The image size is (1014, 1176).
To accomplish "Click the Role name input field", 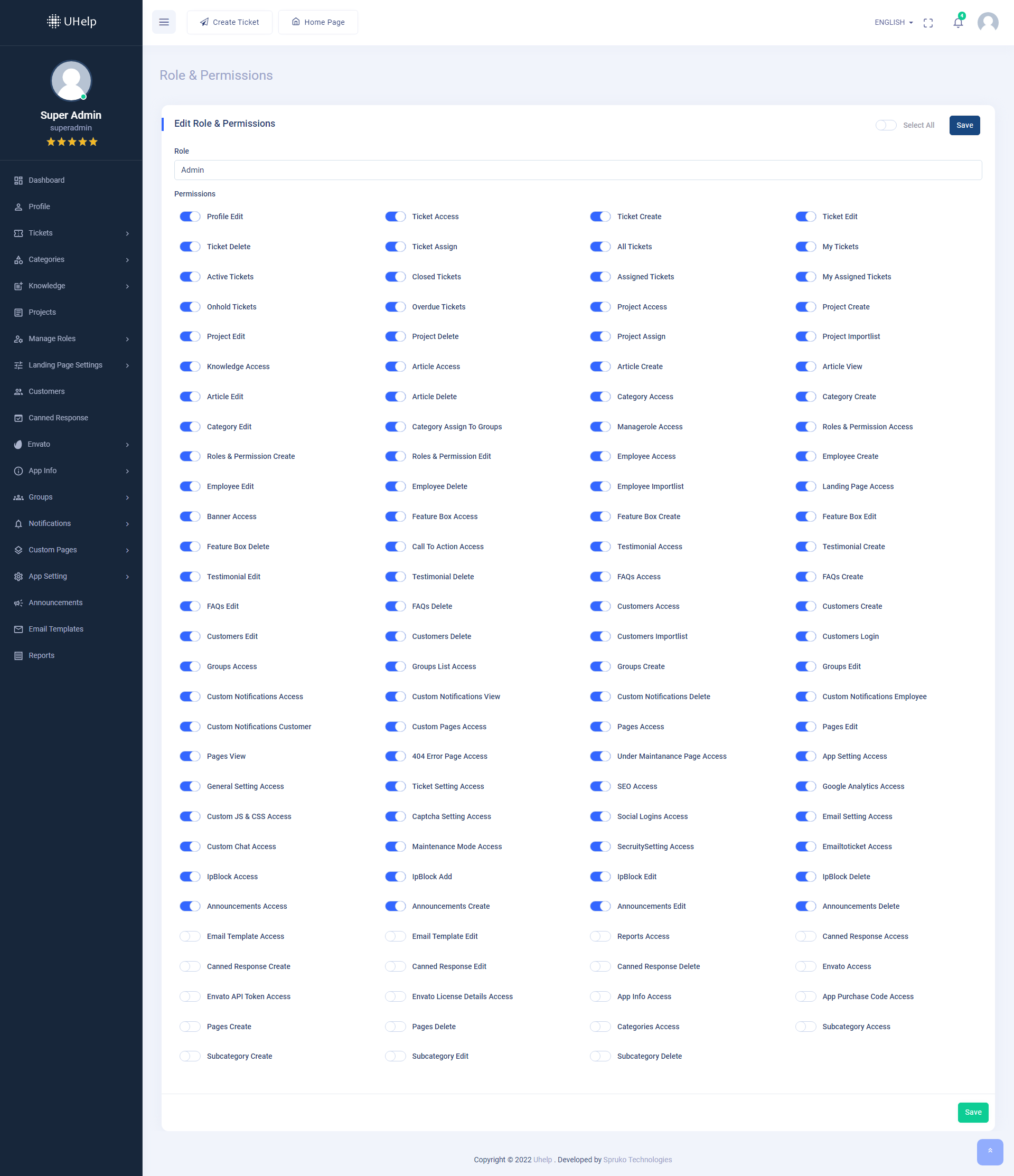I will click(577, 170).
